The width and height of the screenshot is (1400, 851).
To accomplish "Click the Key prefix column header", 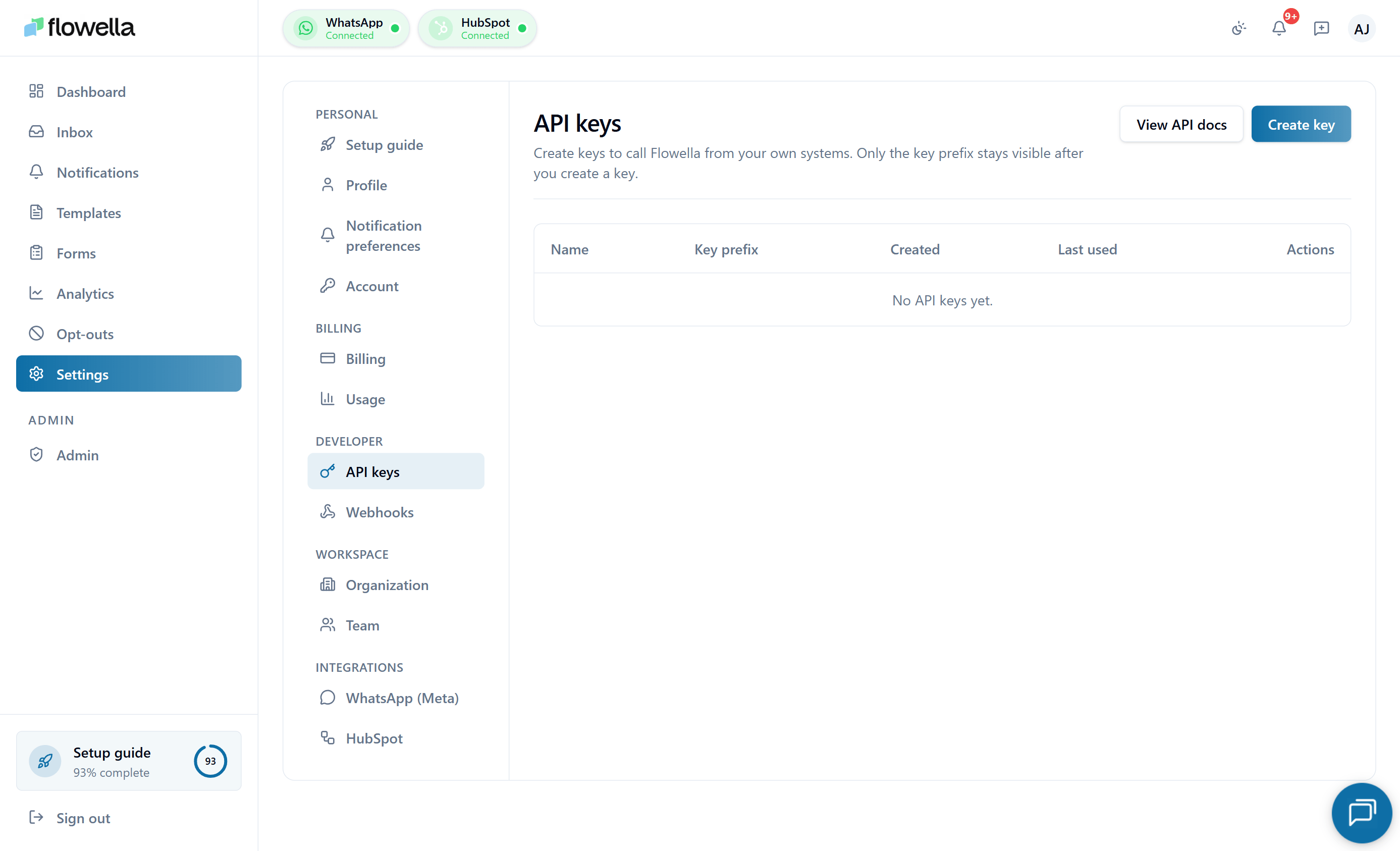I will point(726,249).
